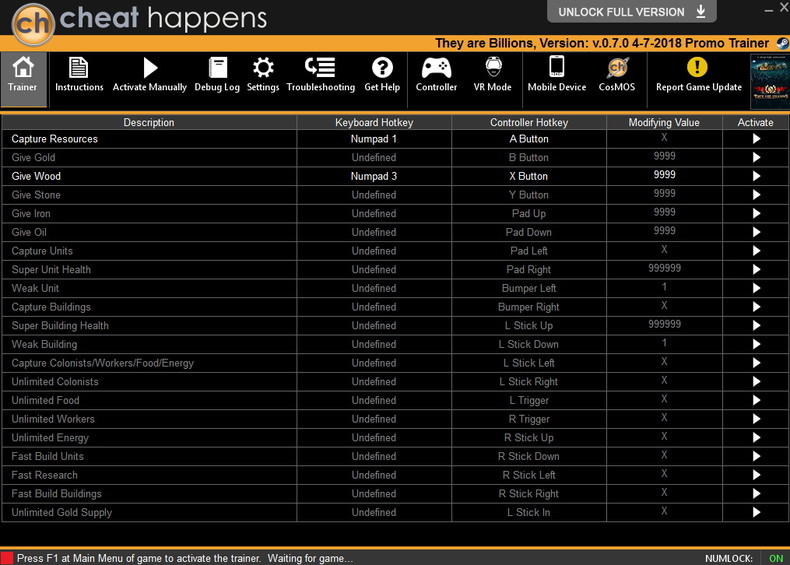Click Numpad 3 keyboard hotkey cell
The image size is (790, 565).
point(374,176)
